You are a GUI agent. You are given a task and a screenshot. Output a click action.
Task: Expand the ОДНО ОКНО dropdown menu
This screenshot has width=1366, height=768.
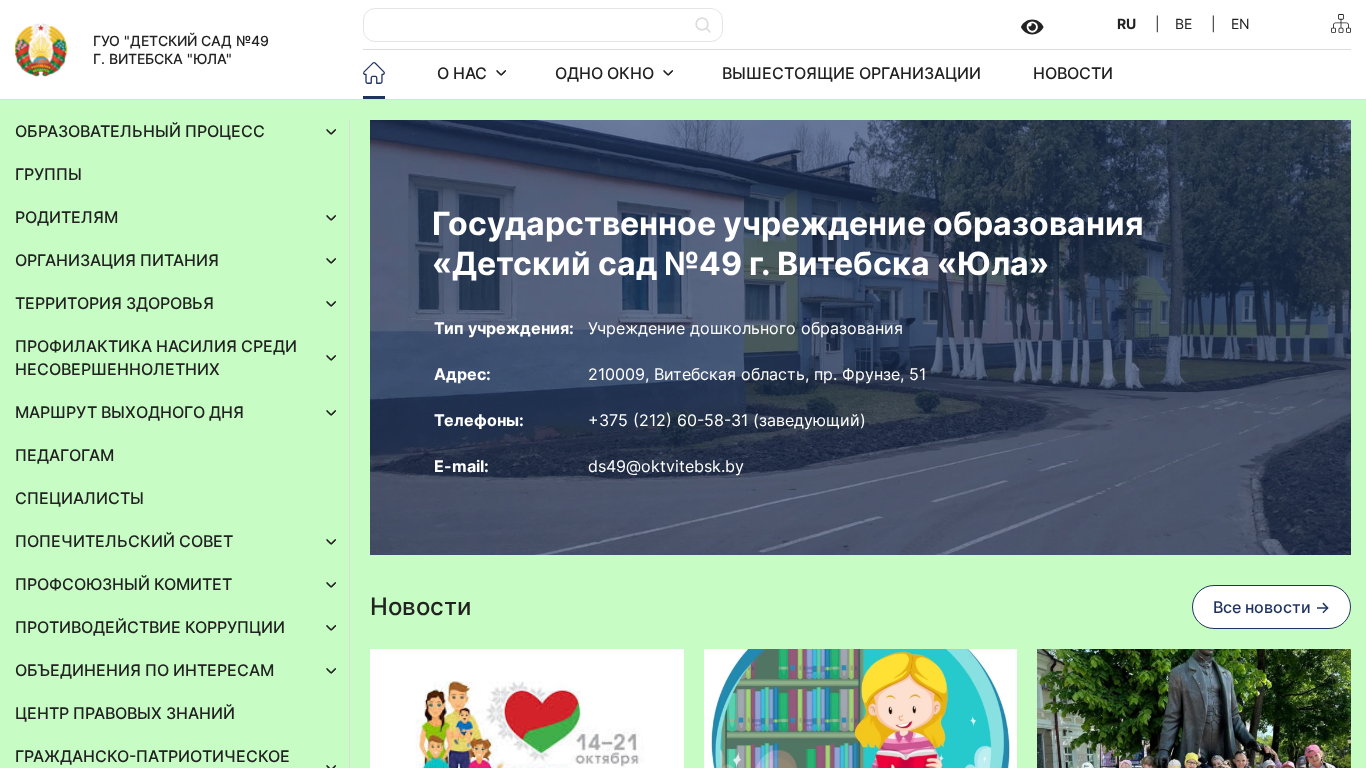[614, 73]
